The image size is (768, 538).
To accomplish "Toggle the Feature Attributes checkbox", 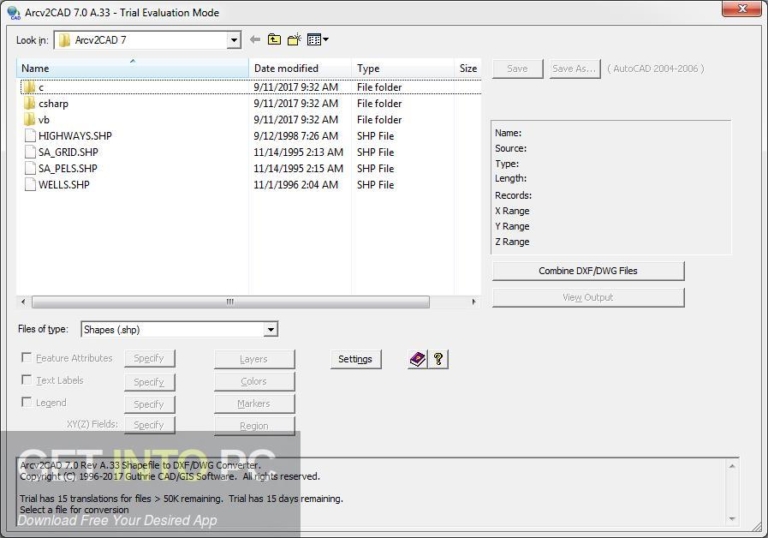I will click(x=26, y=358).
